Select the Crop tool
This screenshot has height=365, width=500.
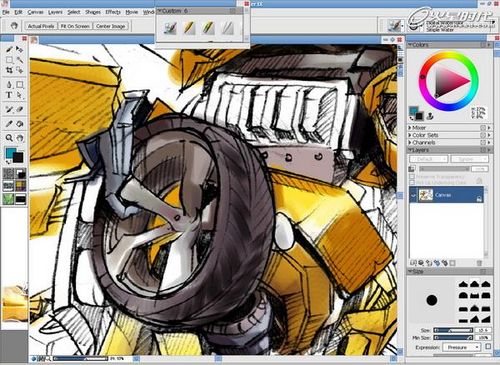pyautogui.click(x=9, y=70)
